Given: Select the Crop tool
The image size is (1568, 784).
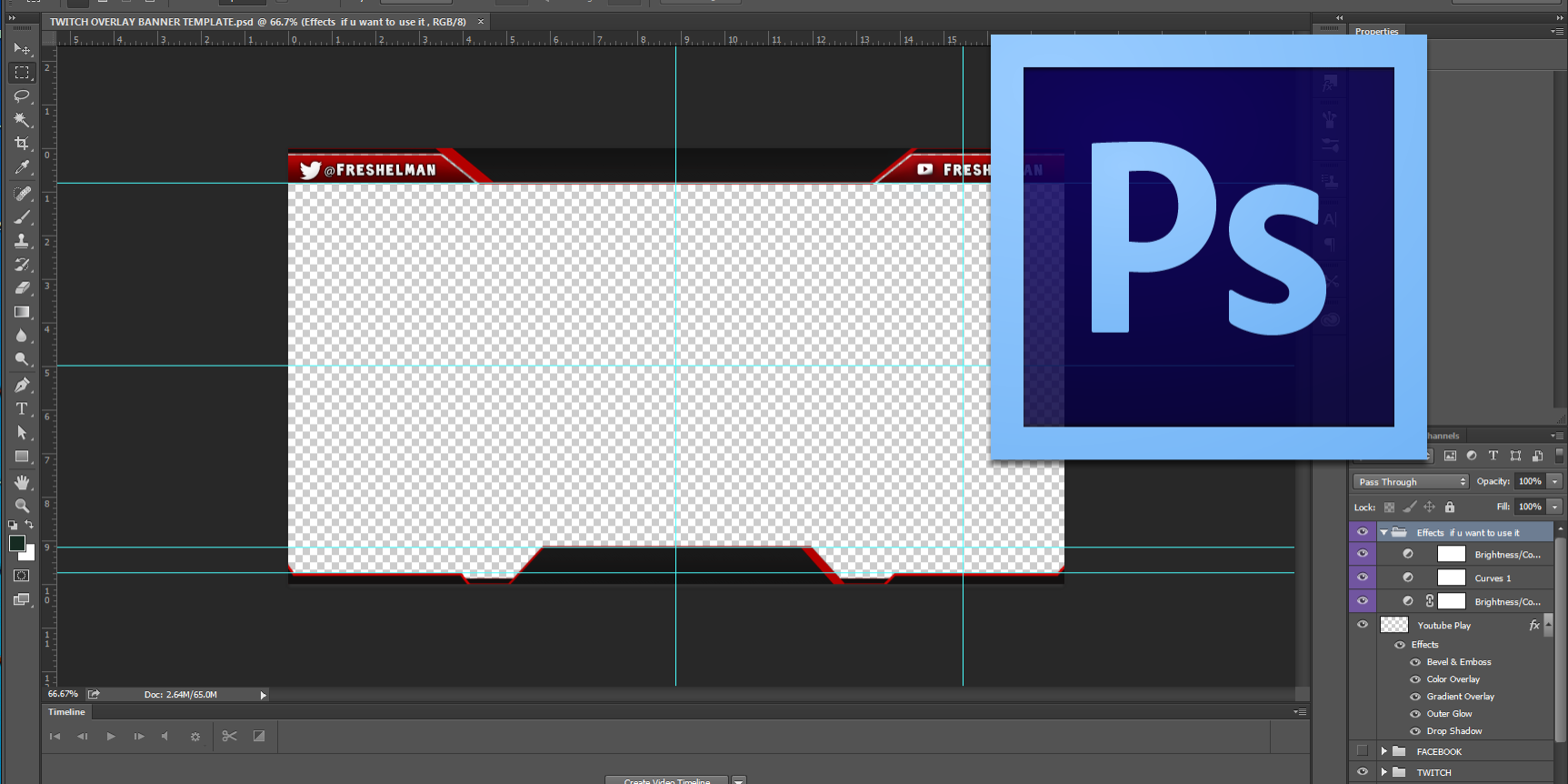Looking at the screenshot, I should (22, 143).
